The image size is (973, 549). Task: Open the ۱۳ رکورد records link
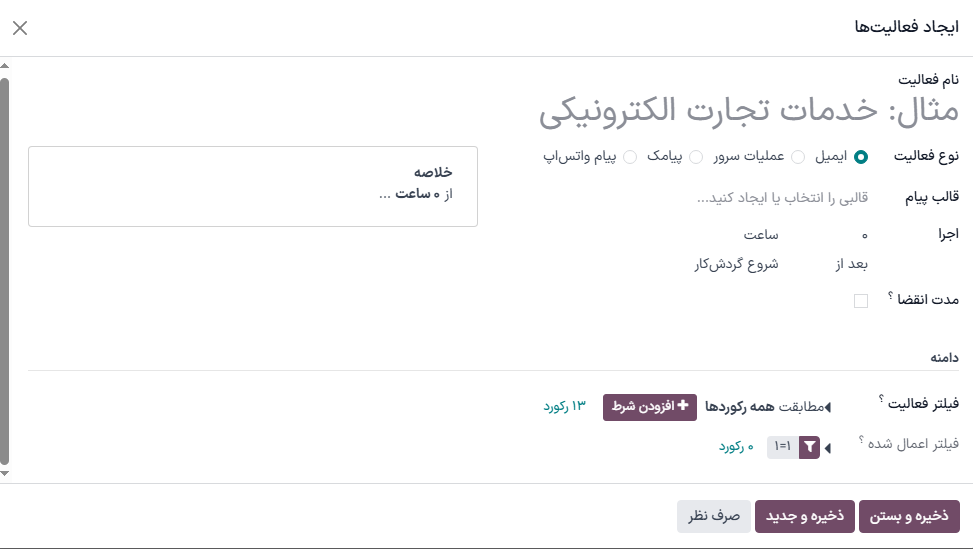565,407
